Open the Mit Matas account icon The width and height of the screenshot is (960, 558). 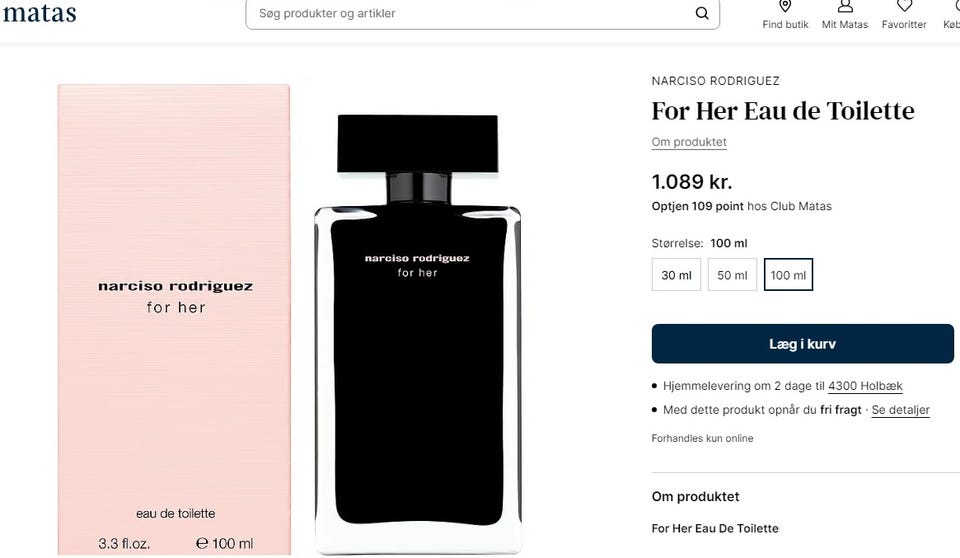(x=845, y=6)
